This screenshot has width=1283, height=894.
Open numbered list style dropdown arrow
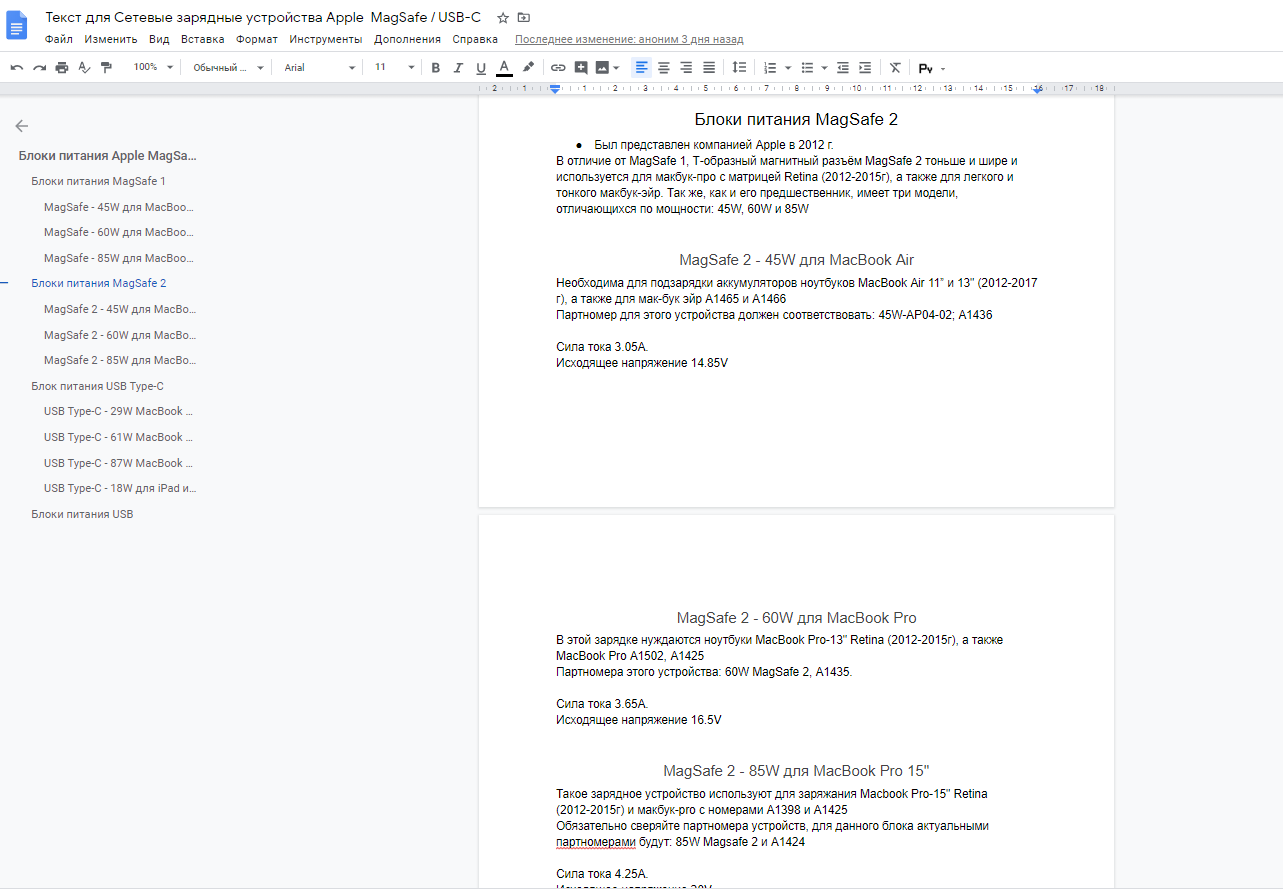[x=787, y=68]
